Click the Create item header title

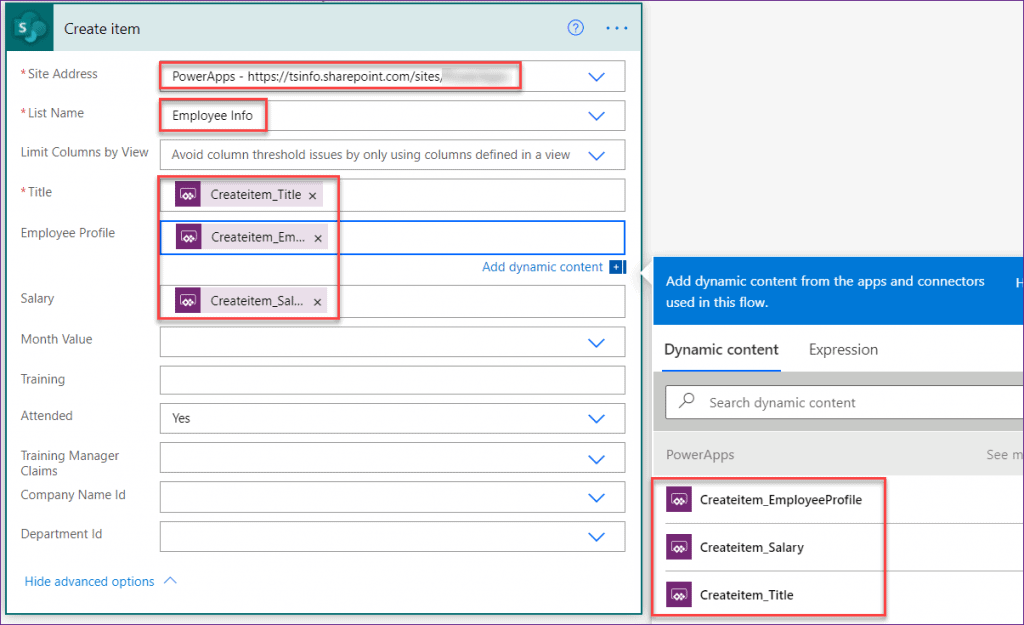(x=102, y=29)
